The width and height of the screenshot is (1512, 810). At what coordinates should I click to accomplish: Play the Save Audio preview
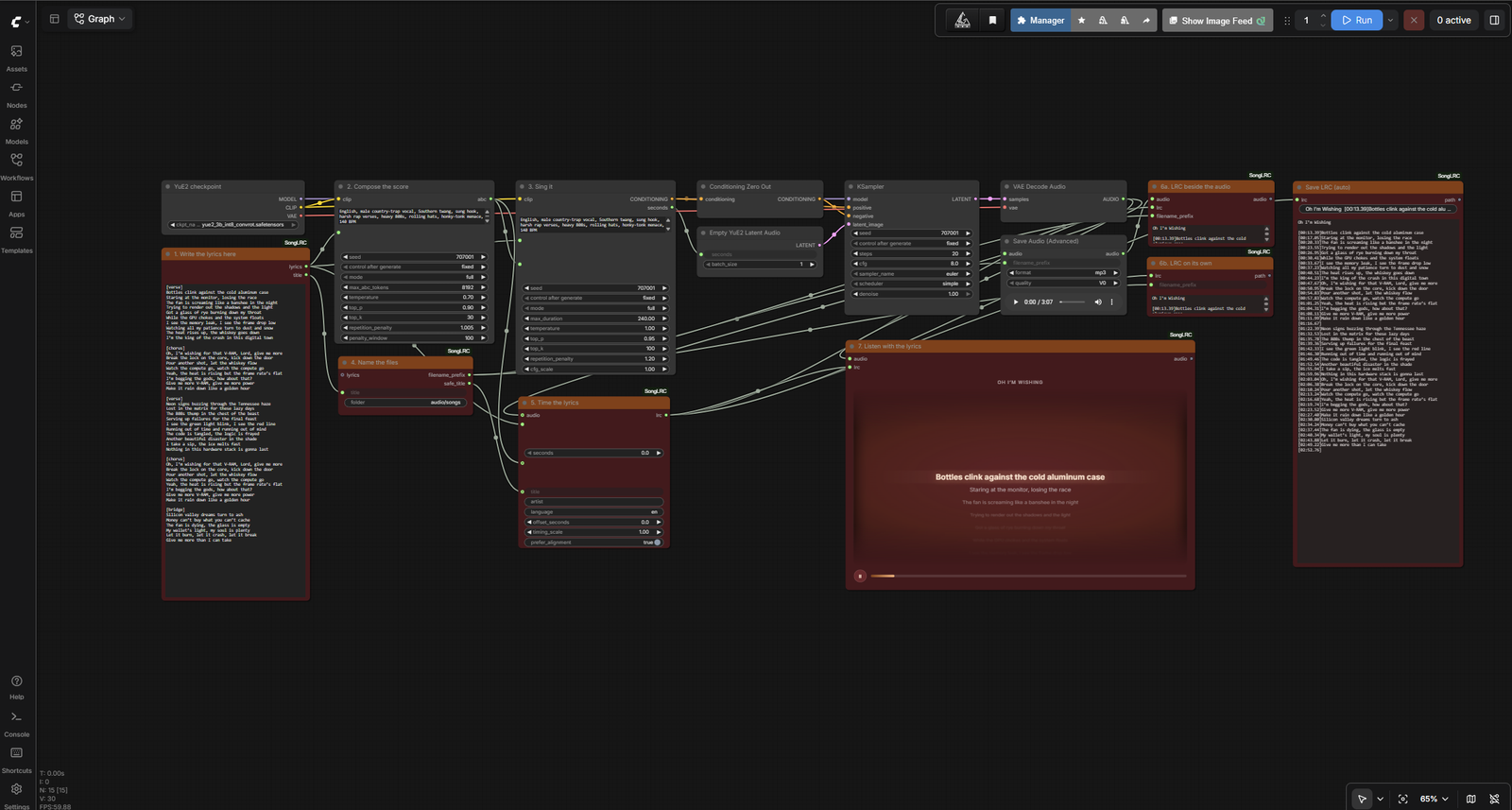(1016, 302)
